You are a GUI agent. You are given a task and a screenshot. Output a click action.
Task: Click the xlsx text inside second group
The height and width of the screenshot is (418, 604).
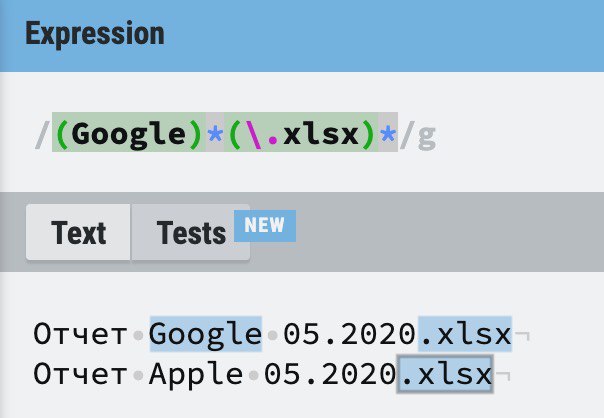(x=320, y=133)
